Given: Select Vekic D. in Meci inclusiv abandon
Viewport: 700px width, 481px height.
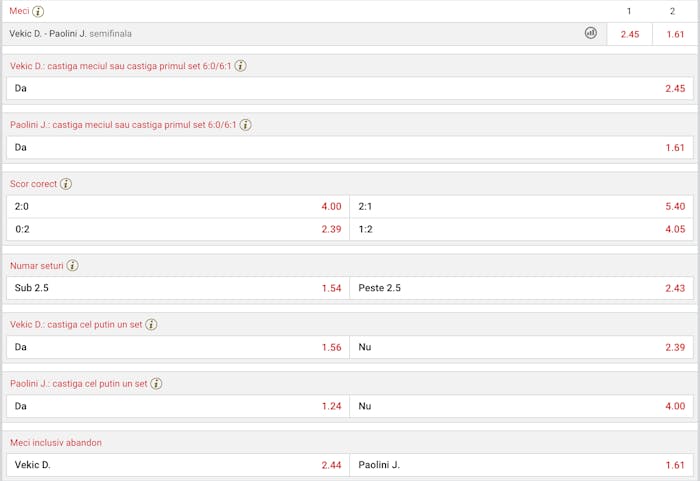Looking at the screenshot, I should (x=178, y=465).
